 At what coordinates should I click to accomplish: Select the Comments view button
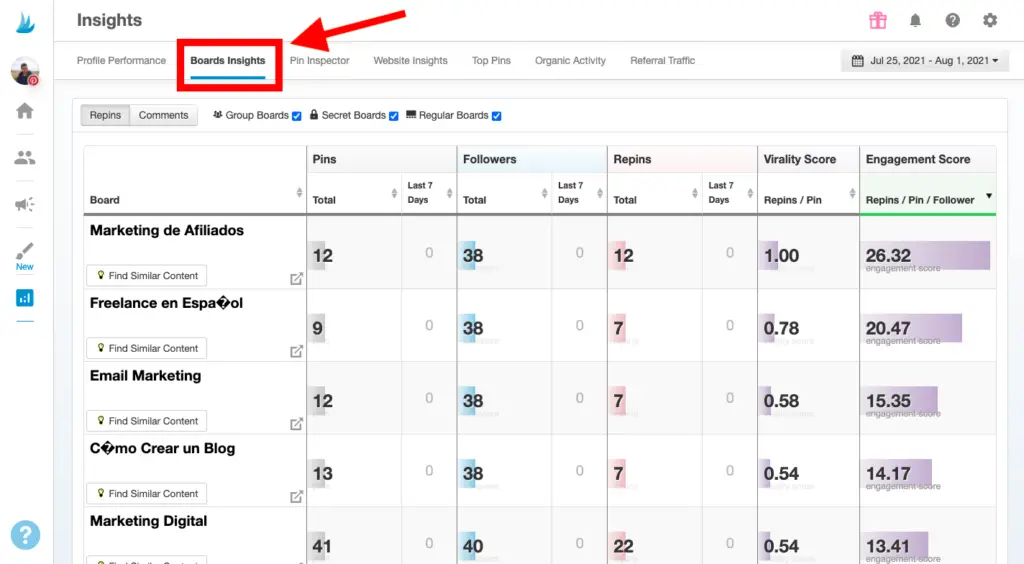163,115
